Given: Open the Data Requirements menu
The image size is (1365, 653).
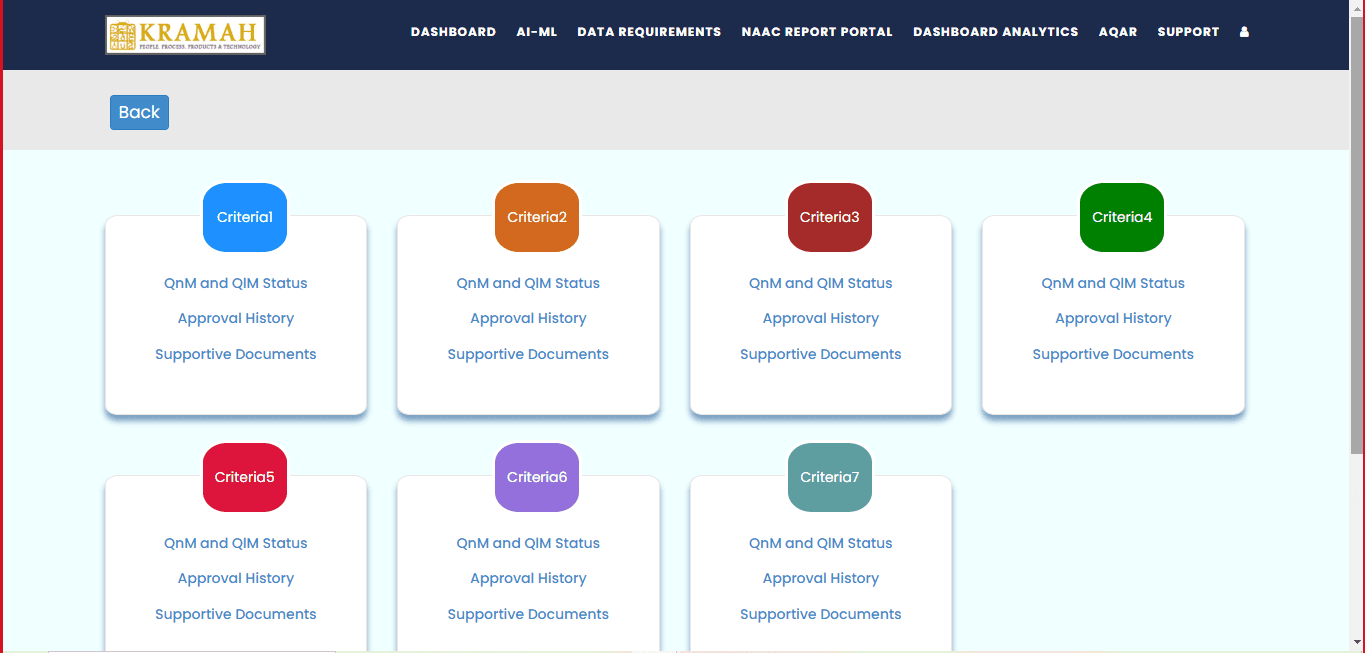Looking at the screenshot, I should 649,32.
